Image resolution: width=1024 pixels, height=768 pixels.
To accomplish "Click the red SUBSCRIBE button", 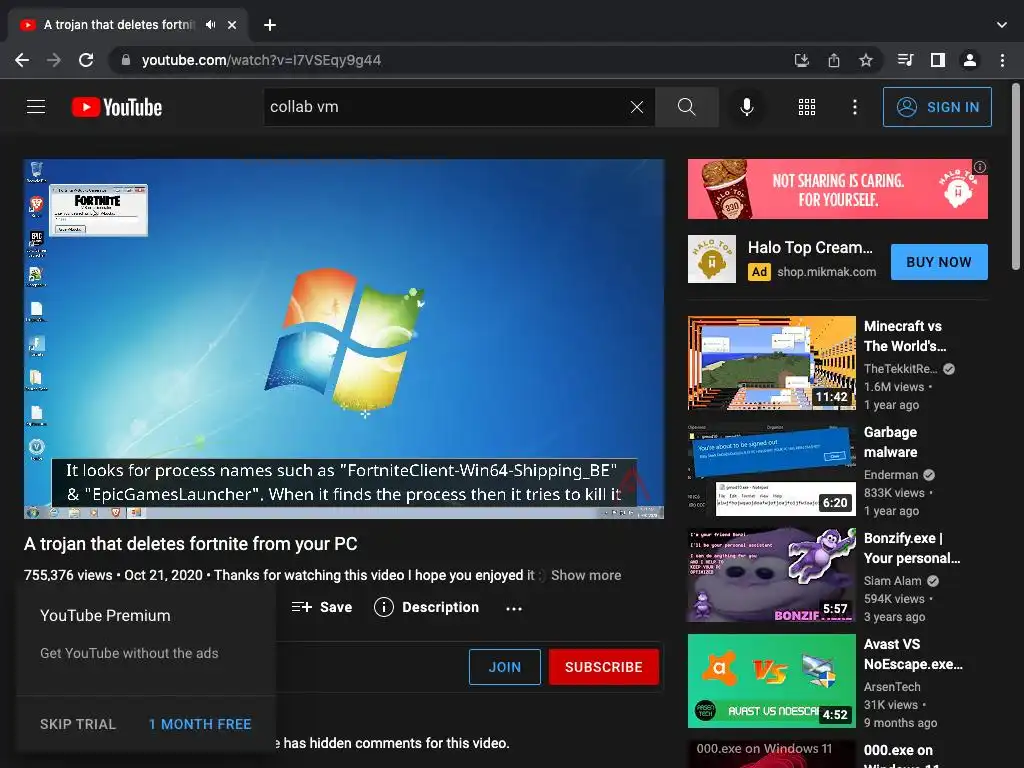I will tap(603, 667).
